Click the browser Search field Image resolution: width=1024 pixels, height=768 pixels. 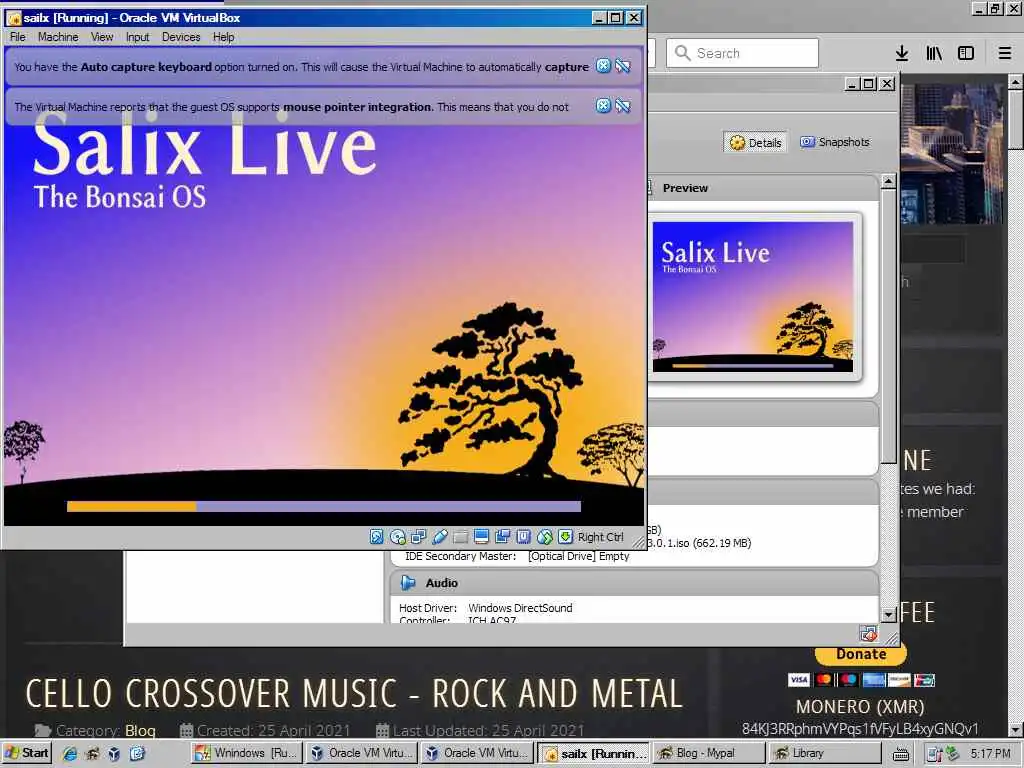tap(743, 53)
